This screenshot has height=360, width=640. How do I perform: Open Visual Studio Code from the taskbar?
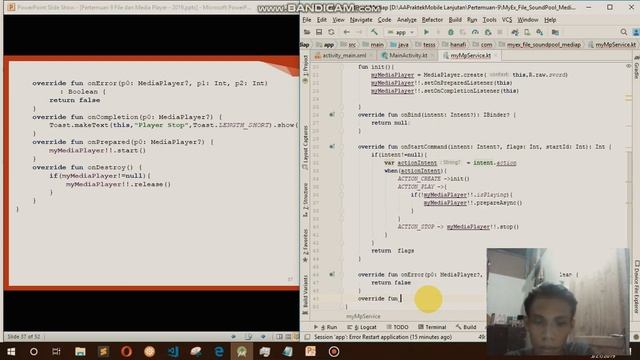point(173,351)
